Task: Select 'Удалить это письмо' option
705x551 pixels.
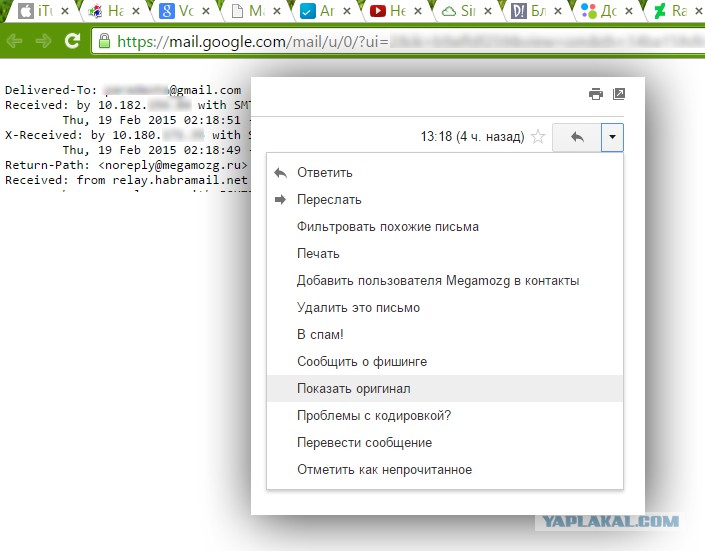Action: coord(358,308)
